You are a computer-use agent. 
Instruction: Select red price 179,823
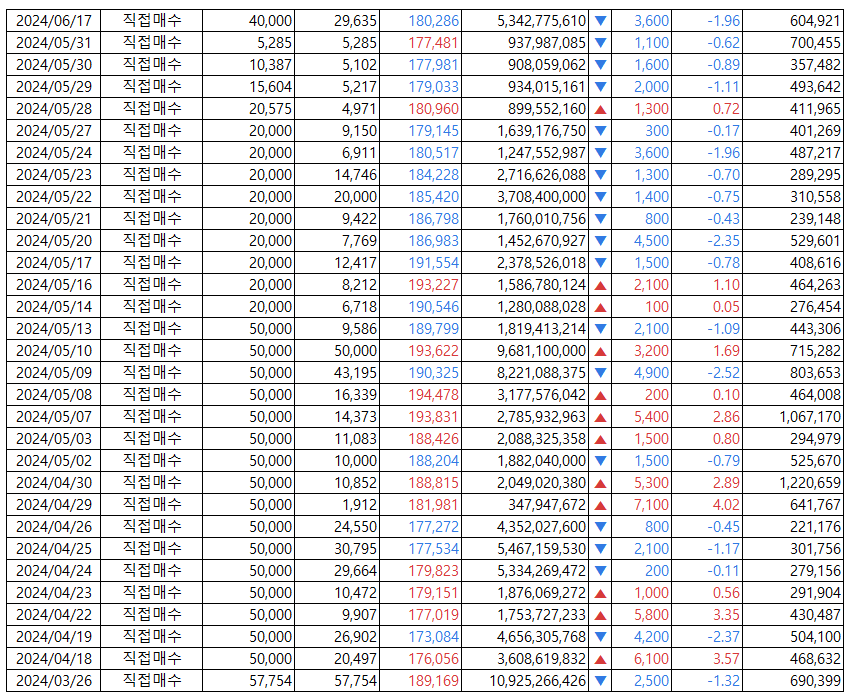pos(433,570)
